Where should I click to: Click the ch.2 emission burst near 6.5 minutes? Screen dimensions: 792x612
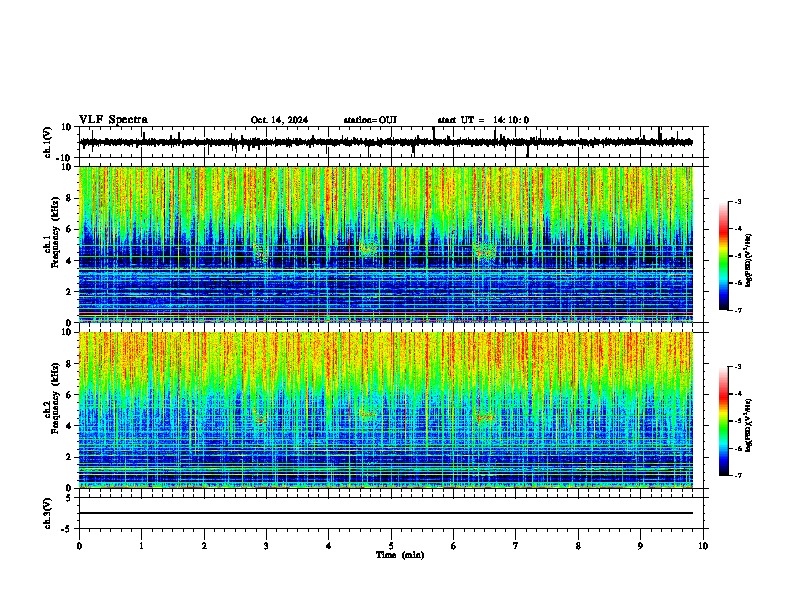pyautogui.click(x=485, y=418)
